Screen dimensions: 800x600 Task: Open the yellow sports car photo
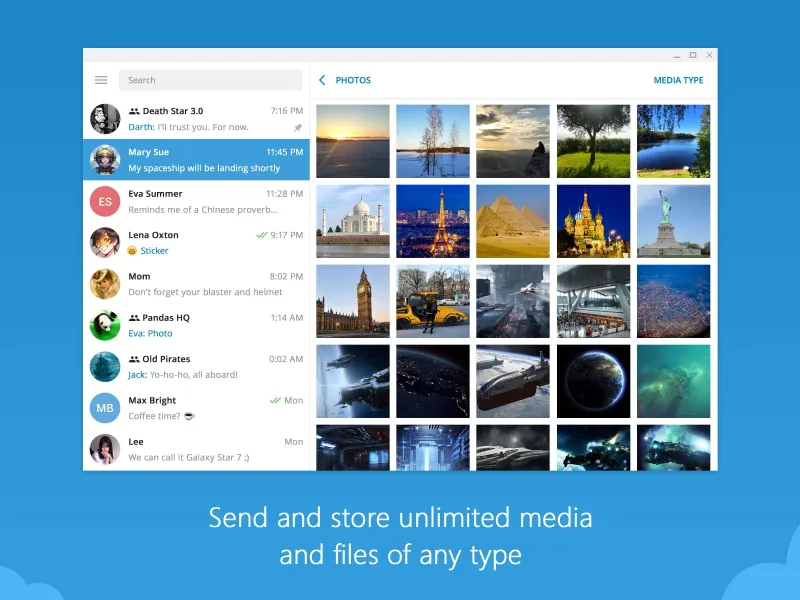click(433, 301)
